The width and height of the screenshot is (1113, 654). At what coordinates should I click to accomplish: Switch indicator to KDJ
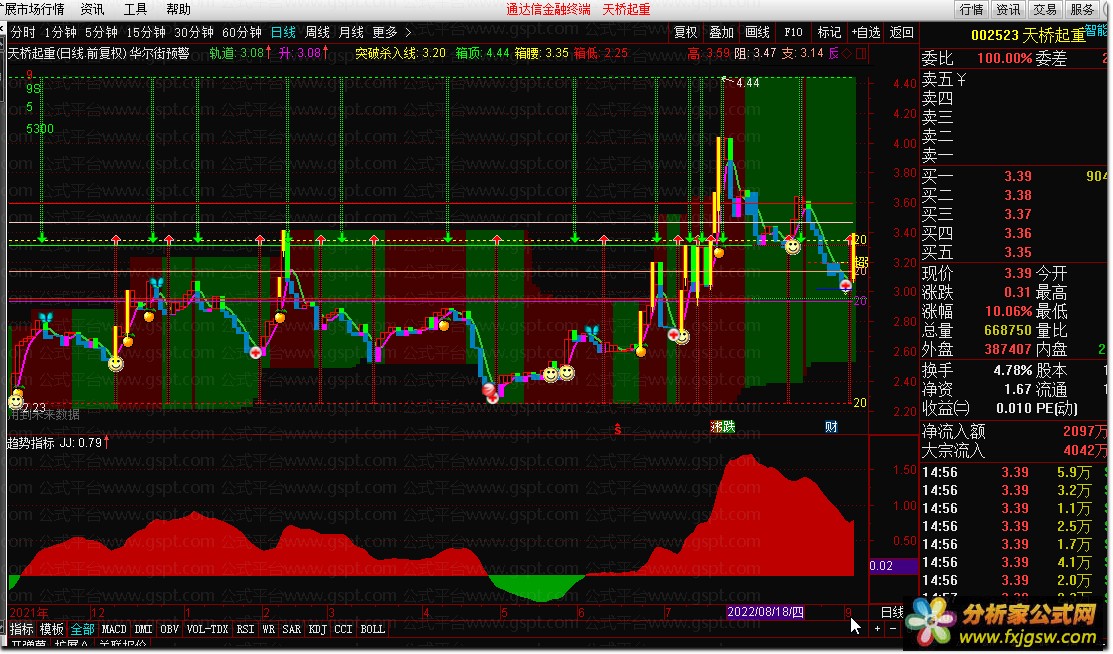pos(318,629)
